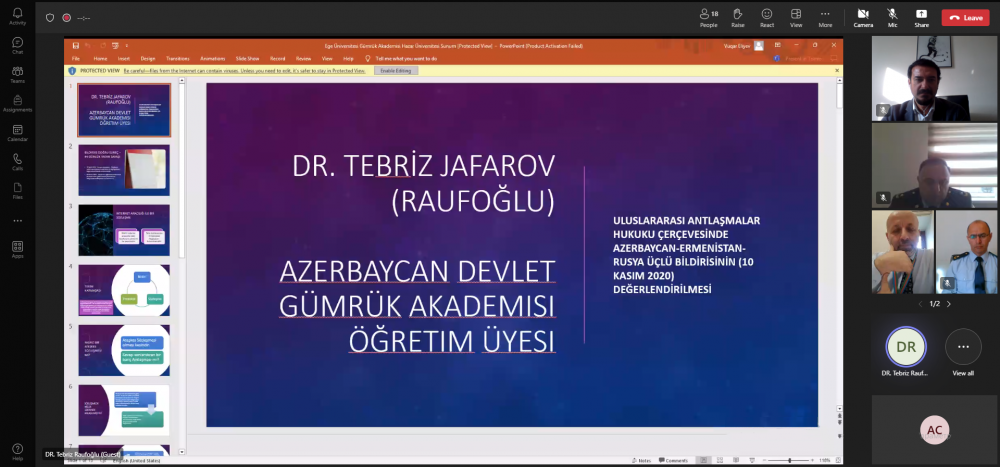The height and width of the screenshot is (467, 1000).
Task: Open the Share content tray
Action: [x=921, y=17]
